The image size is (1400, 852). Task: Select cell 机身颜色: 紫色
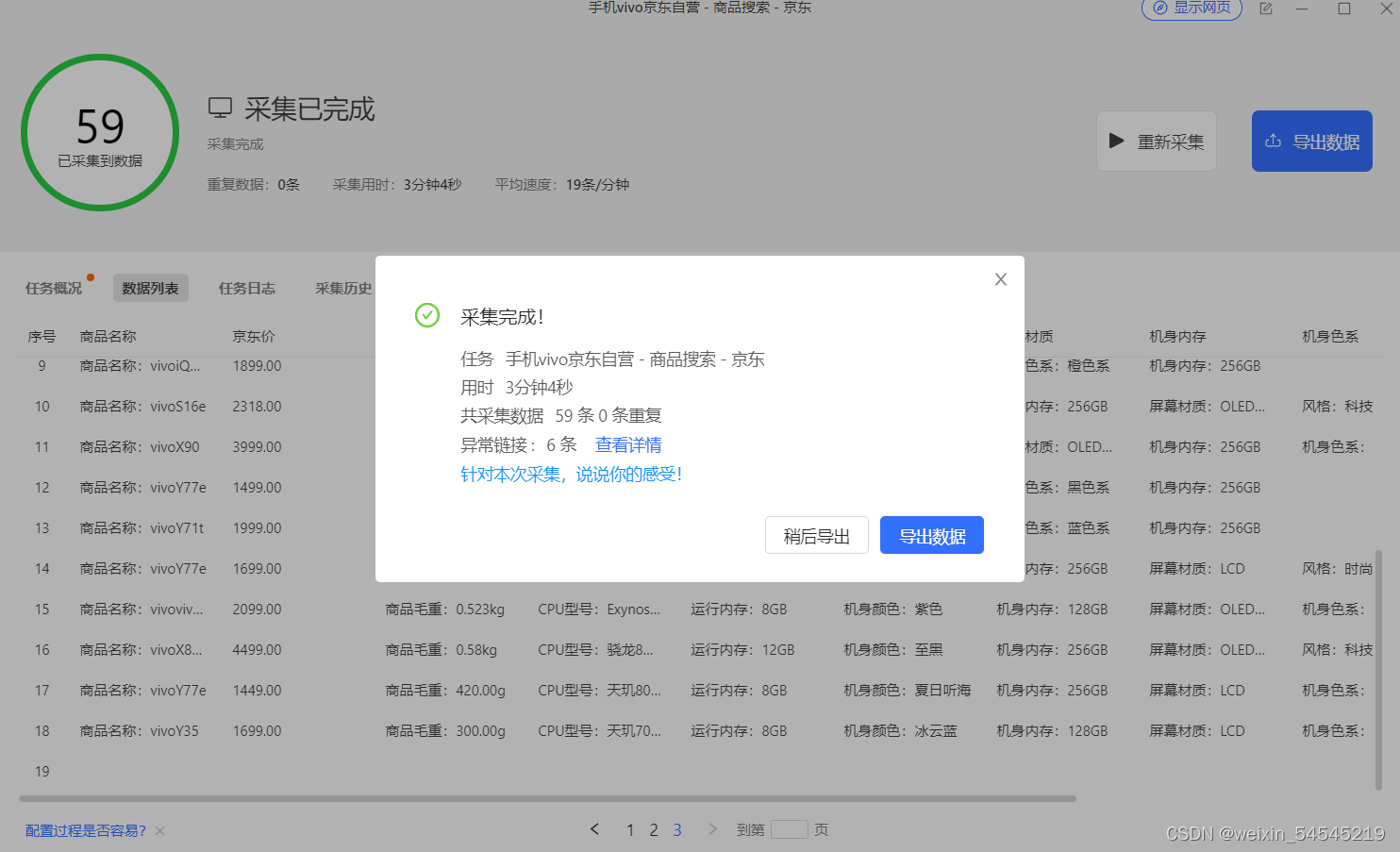[893, 610]
